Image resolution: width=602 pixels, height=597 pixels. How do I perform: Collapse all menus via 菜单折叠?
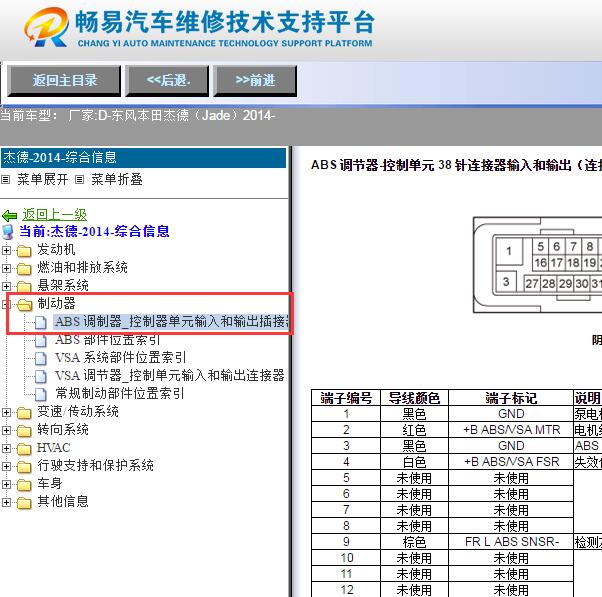pos(117,179)
